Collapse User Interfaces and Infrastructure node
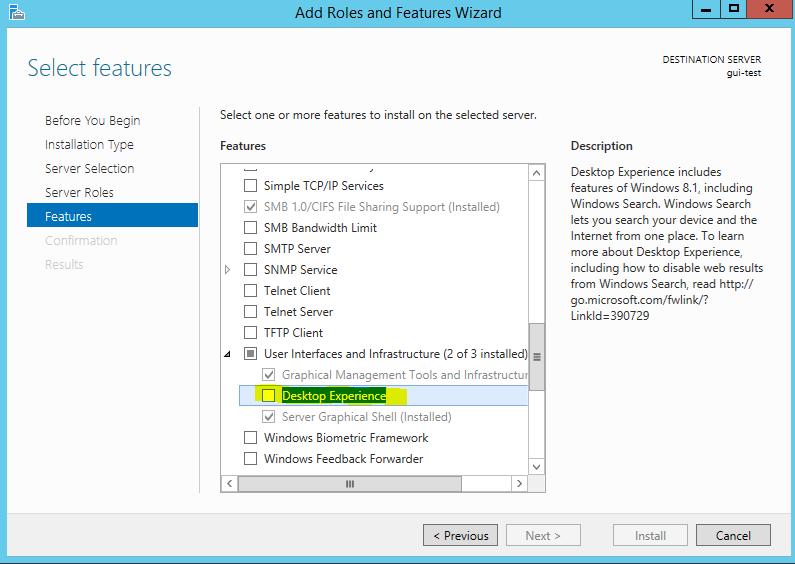 (x=228, y=354)
